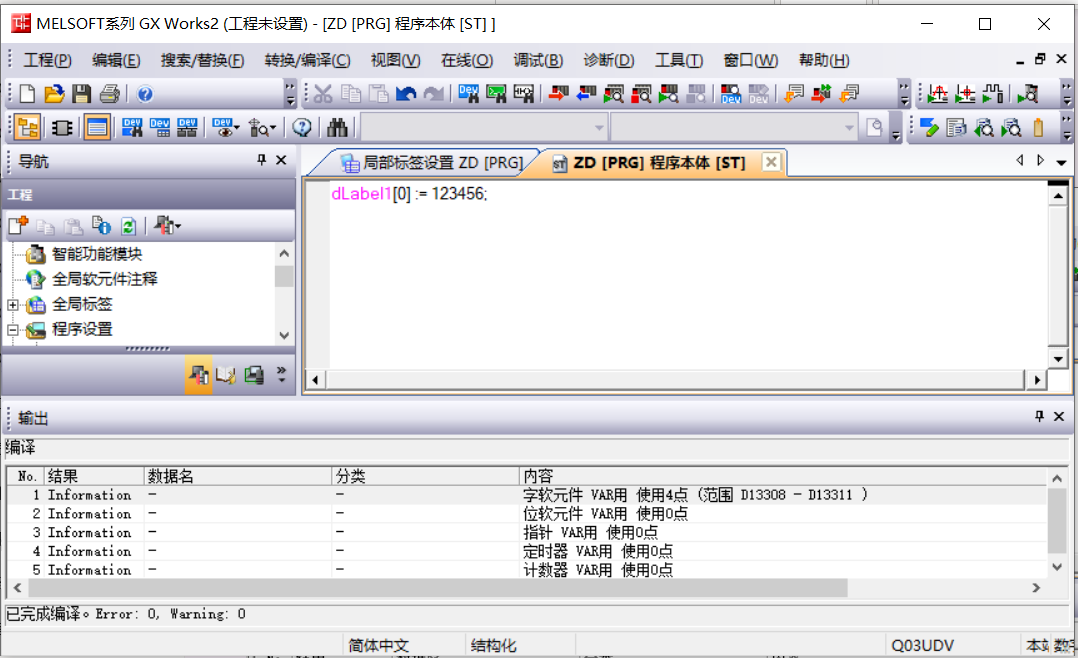Click the binoculars find icon
This screenshot has width=1078, height=658.
pos(337,127)
